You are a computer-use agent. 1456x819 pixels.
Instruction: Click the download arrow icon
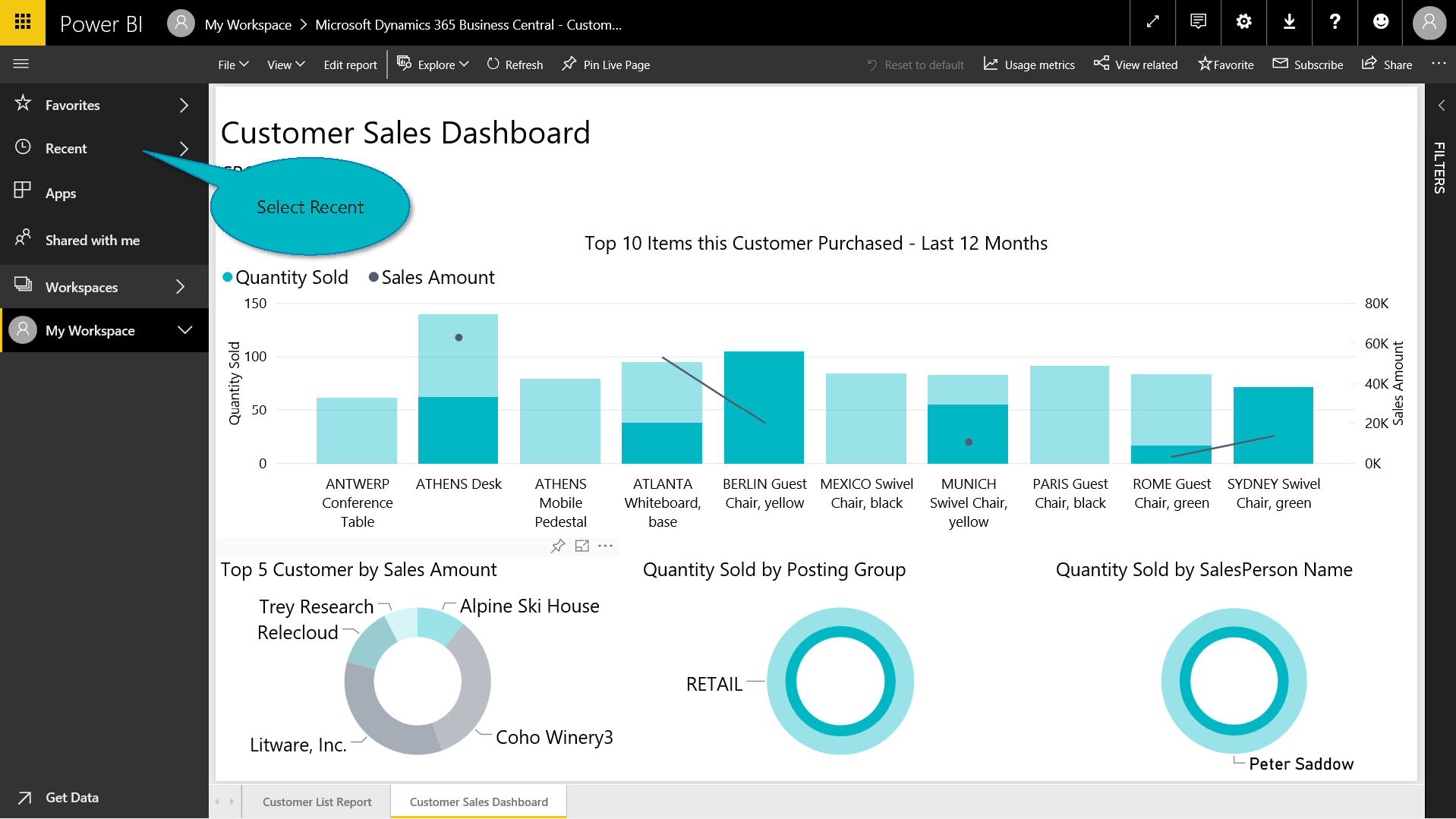coord(1289,22)
